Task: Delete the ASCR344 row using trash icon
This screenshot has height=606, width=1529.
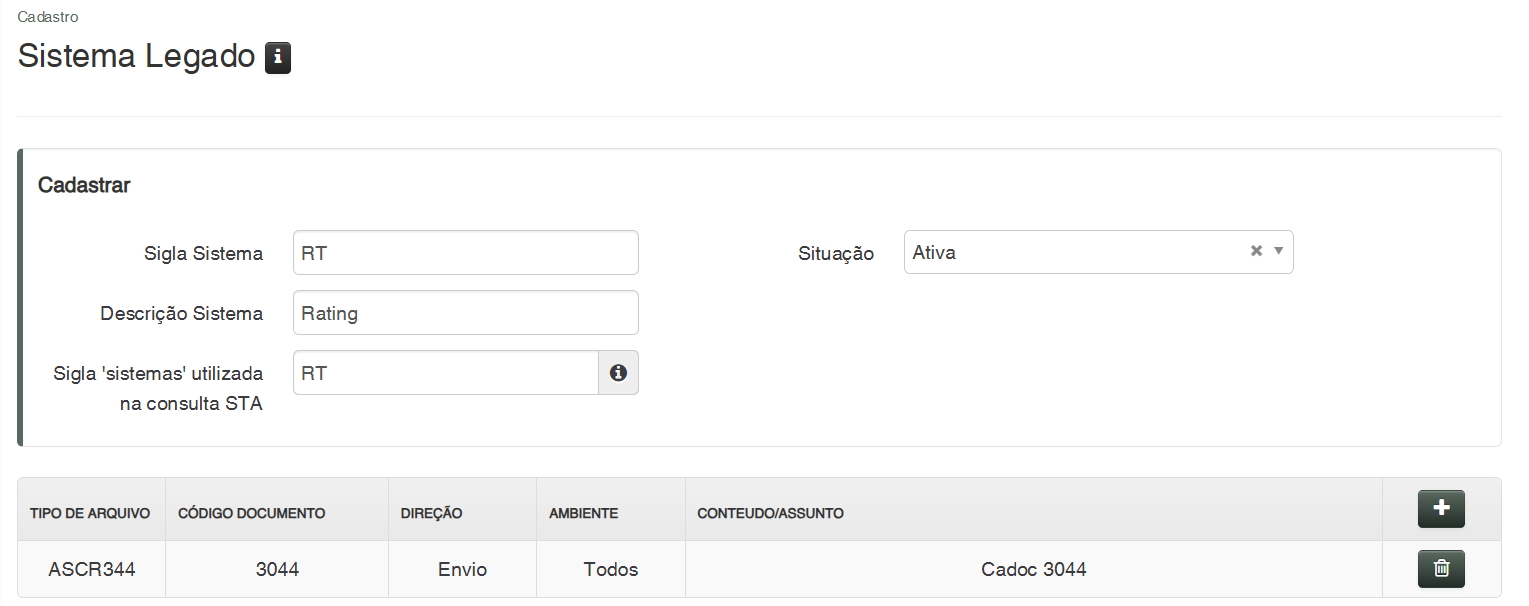Action: [x=1440, y=568]
